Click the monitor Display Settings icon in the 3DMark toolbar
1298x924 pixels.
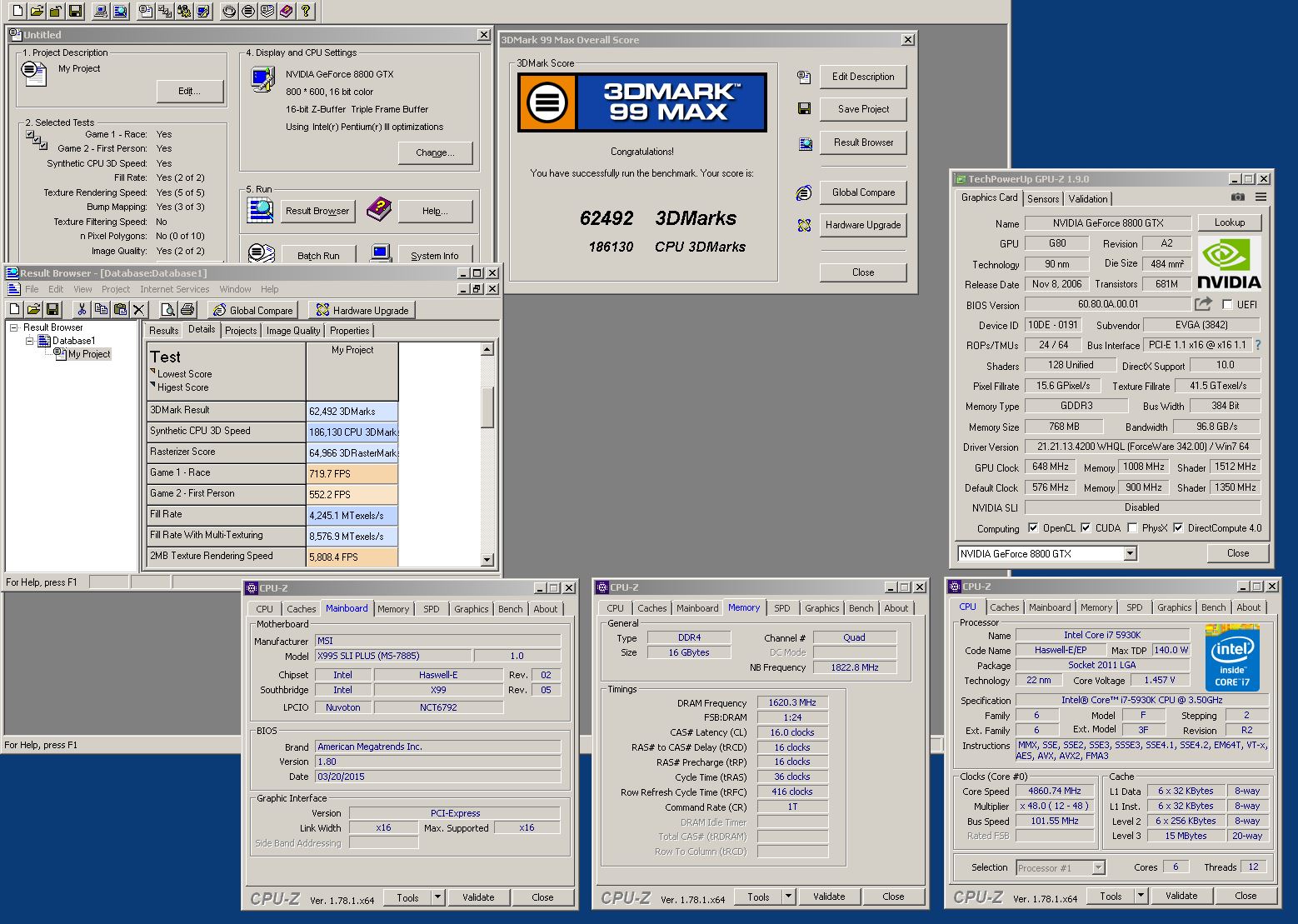203,11
